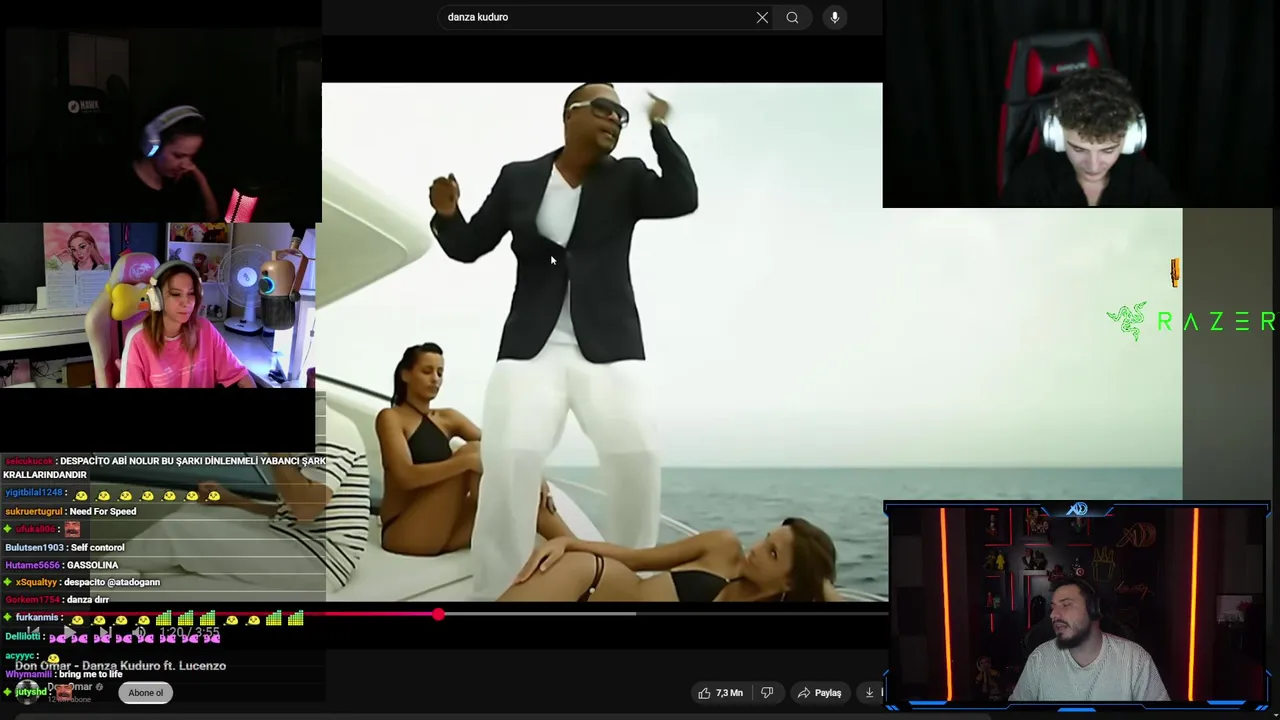Click the Razer logo overlay

click(1192, 321)
